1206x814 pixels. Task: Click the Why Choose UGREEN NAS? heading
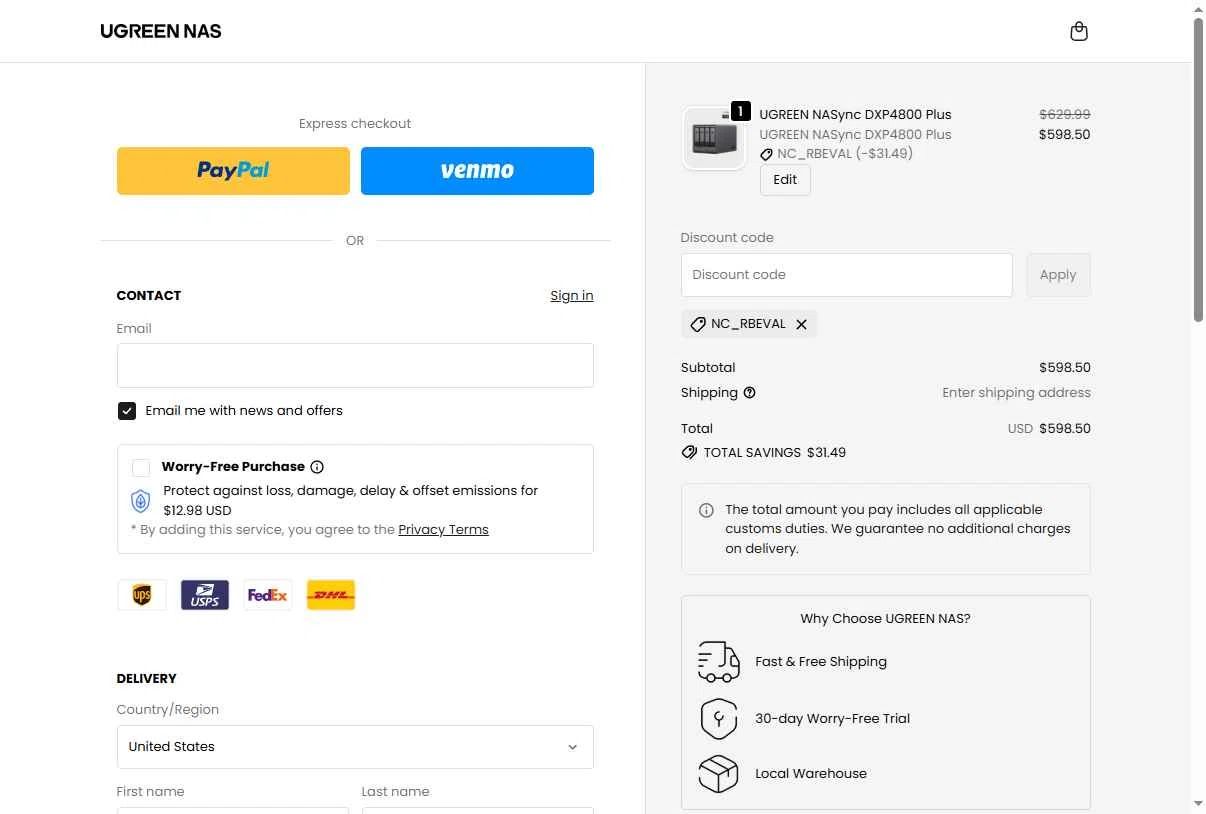click(x=885, y=619)
